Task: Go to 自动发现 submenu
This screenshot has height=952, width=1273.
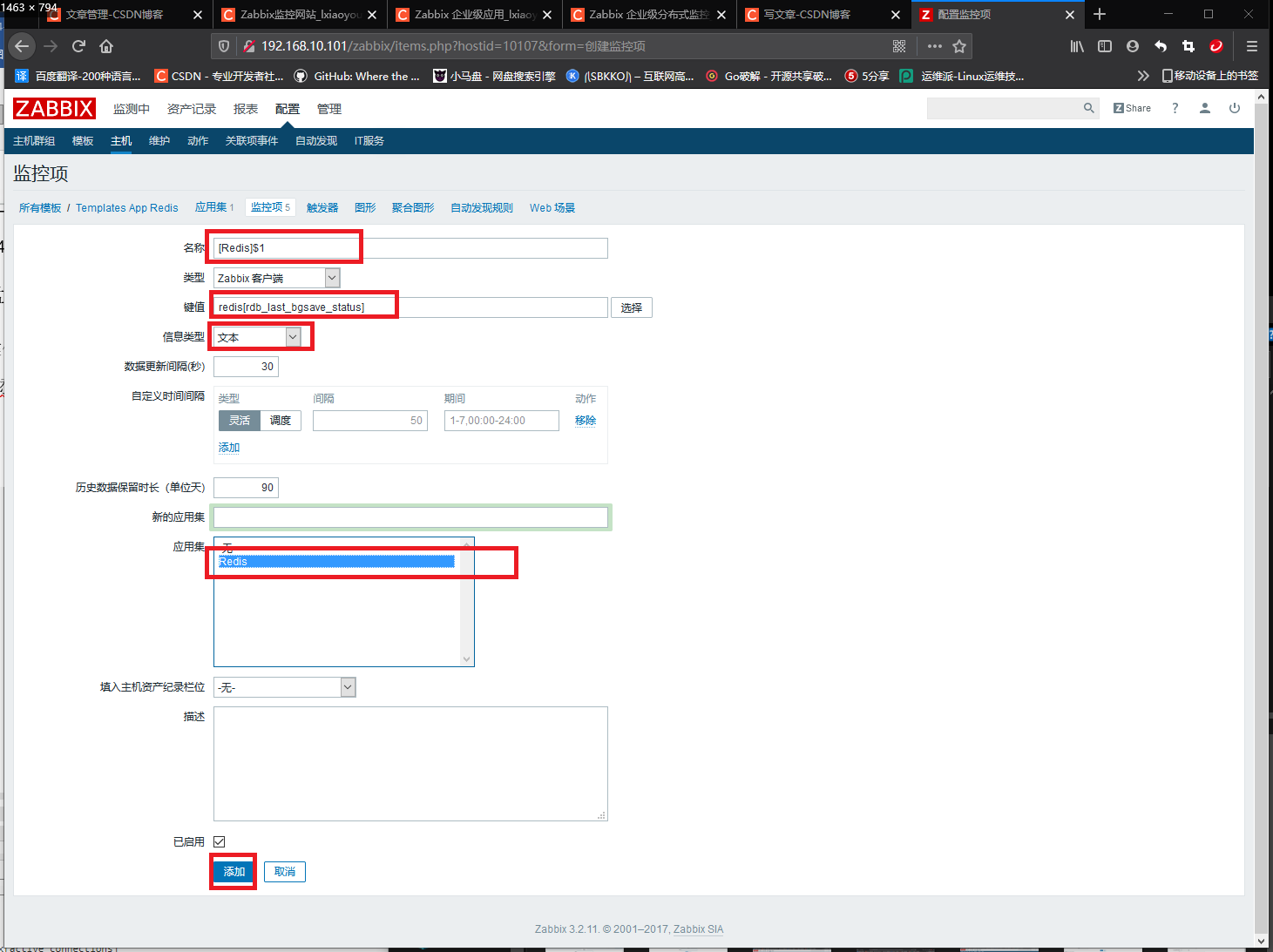Action: click(316, 141)
